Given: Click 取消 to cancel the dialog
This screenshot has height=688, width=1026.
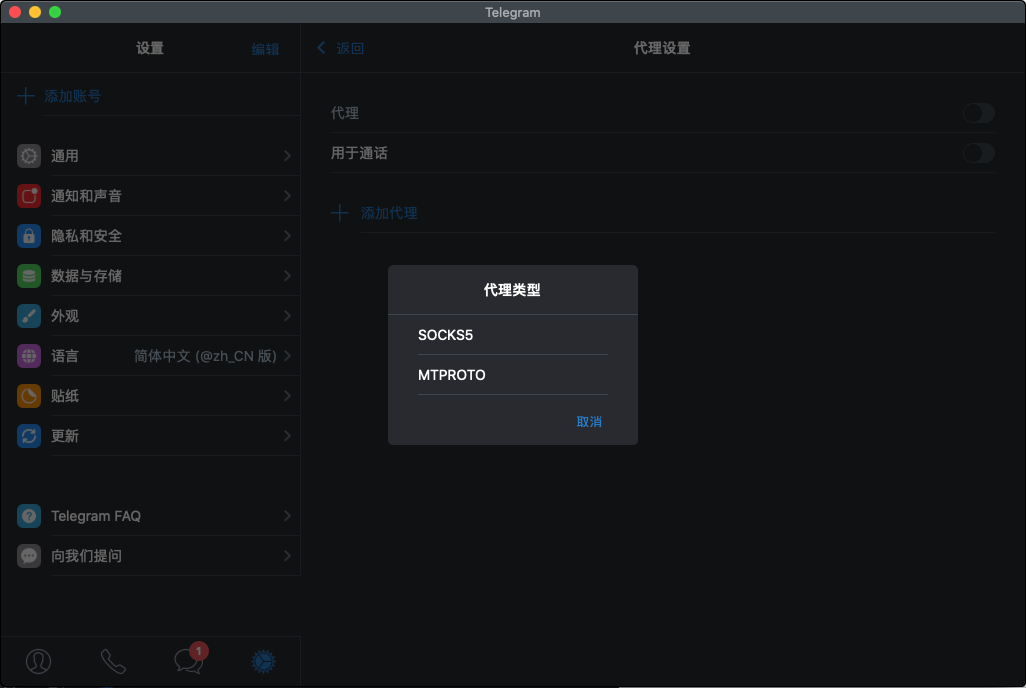Looking at the screenshot, I should 589,422.
